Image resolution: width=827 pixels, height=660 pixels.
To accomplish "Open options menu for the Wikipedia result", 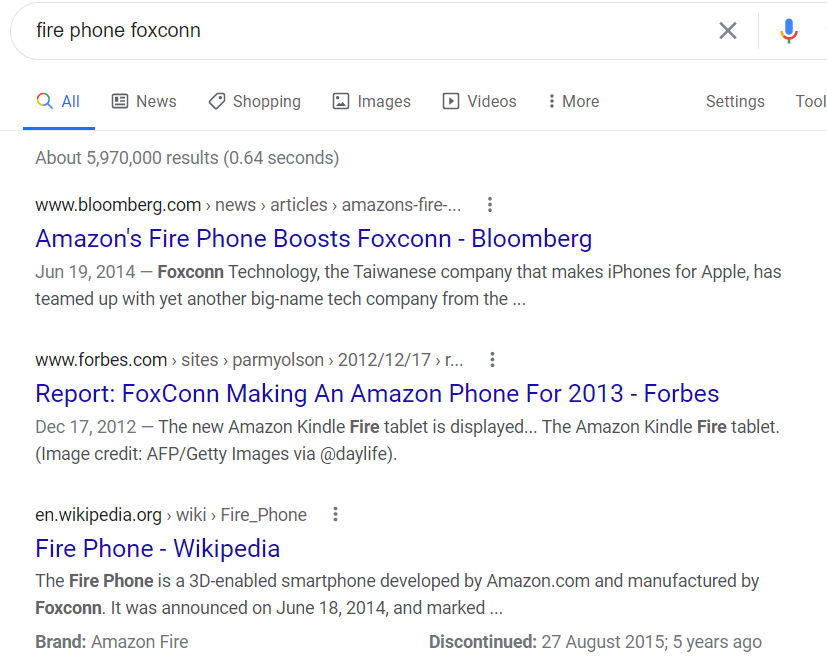I will pos(335,514).
